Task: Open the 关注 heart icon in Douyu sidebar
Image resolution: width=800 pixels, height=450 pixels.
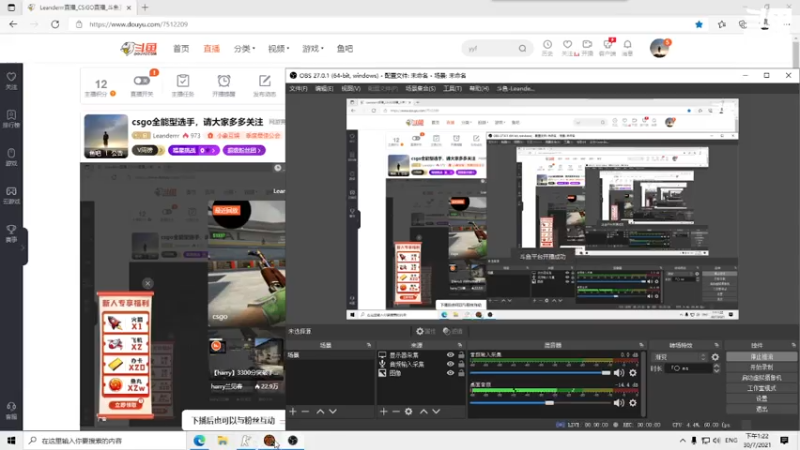Action: (x=11, y=77)
